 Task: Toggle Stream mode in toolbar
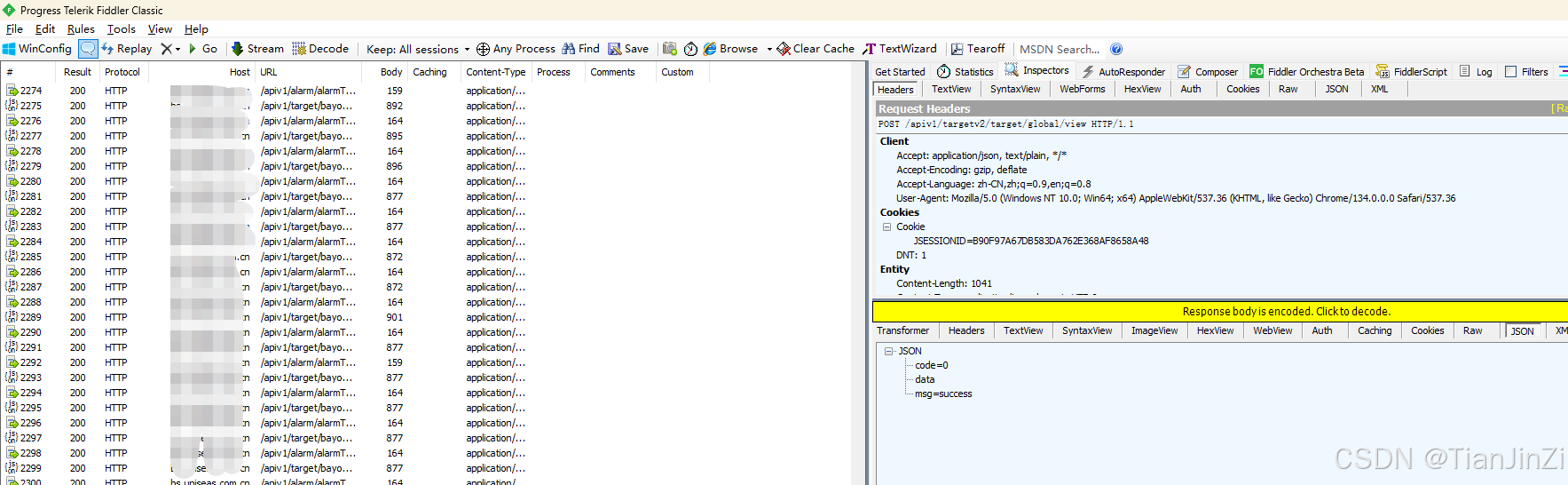[257, 49]
